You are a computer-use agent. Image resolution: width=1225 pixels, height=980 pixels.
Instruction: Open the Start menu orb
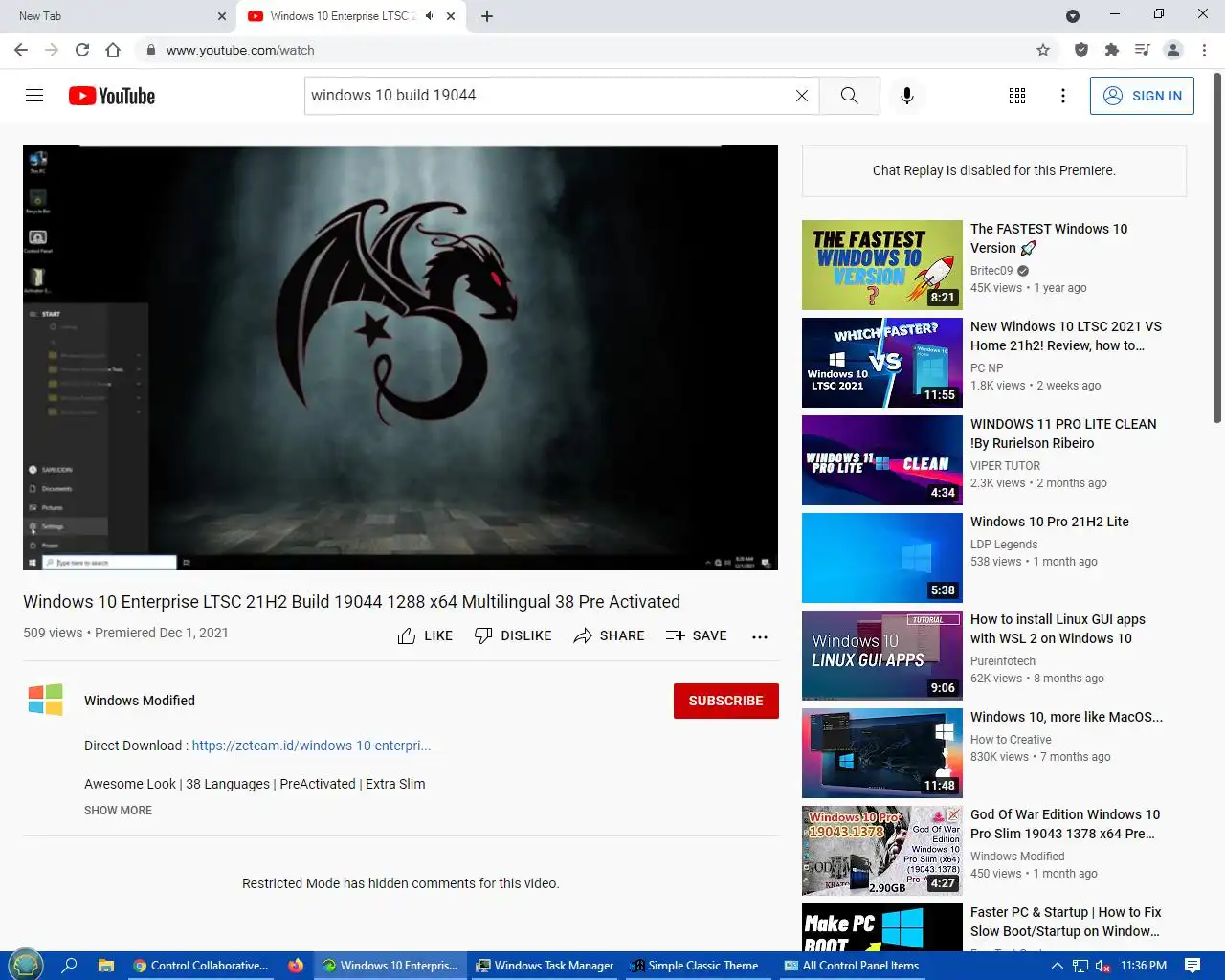[x=26, y=965]
